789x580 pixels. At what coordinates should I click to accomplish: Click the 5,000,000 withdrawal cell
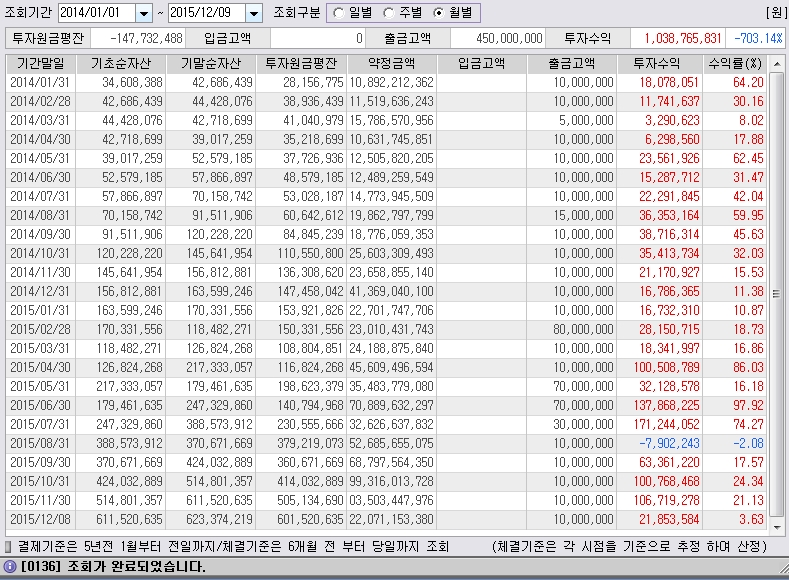pos(572,121)
